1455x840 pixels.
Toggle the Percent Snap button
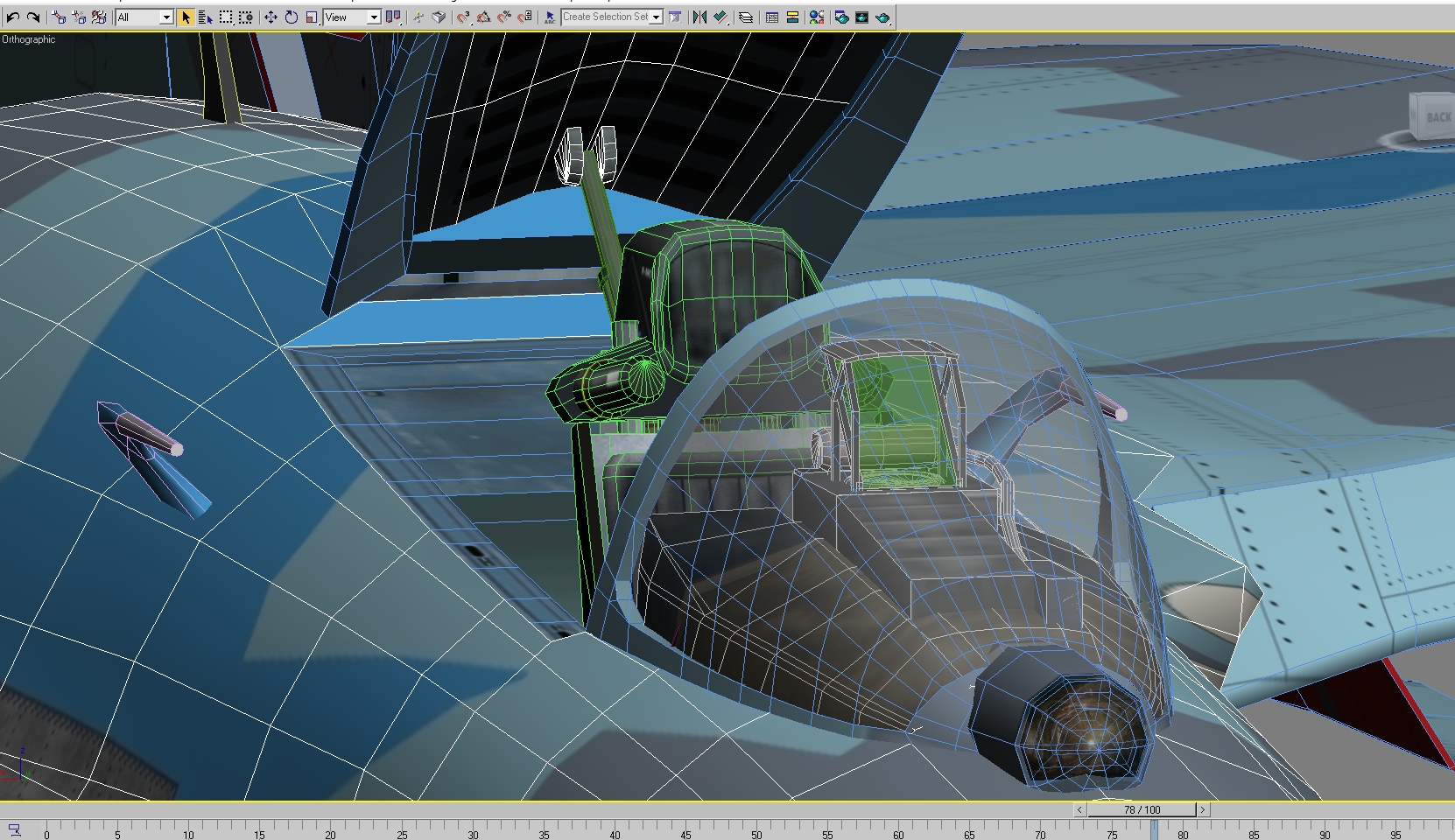[504, 17]
